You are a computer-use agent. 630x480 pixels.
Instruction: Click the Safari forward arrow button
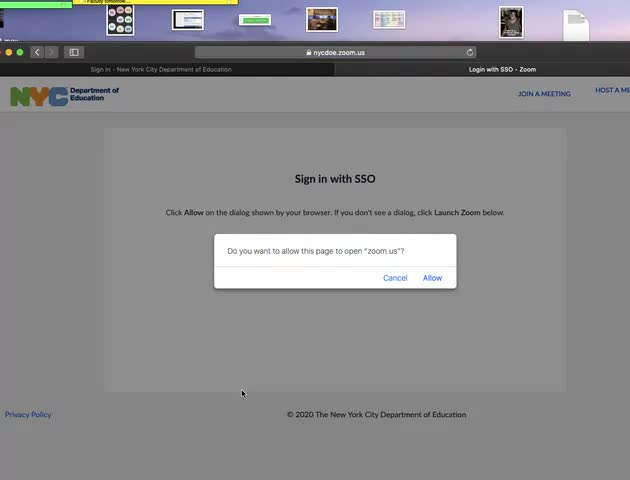click(51, 52)
